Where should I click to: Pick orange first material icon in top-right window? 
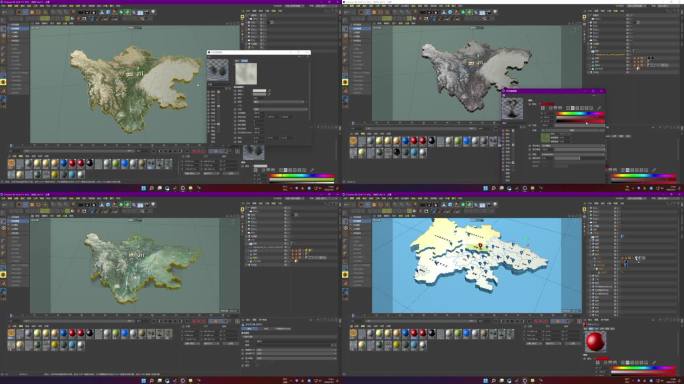tap(353, 141)
